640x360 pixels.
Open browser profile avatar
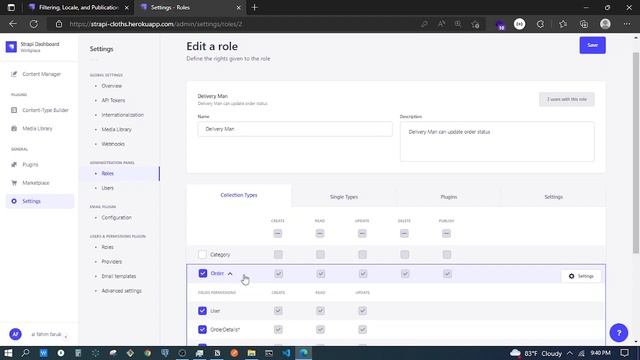pyautogui.click(x=605, y=24)
